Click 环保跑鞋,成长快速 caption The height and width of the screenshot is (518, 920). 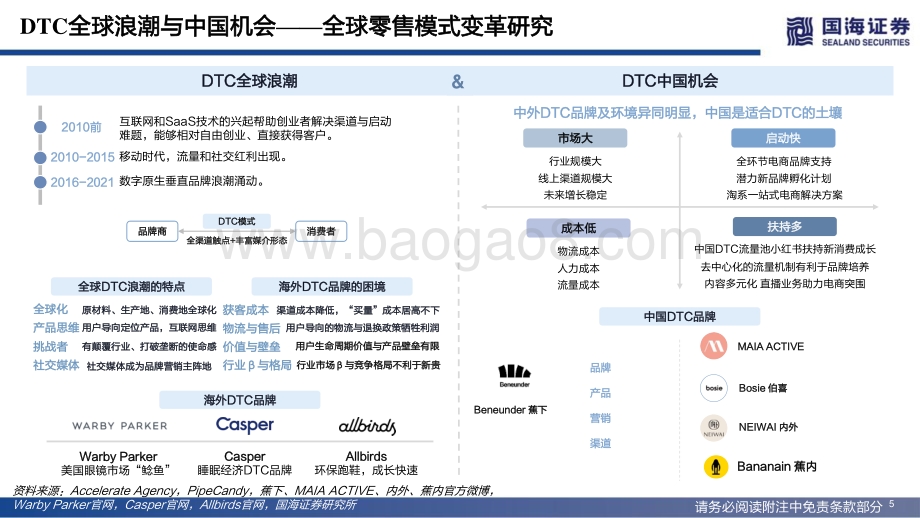point(367,470)
